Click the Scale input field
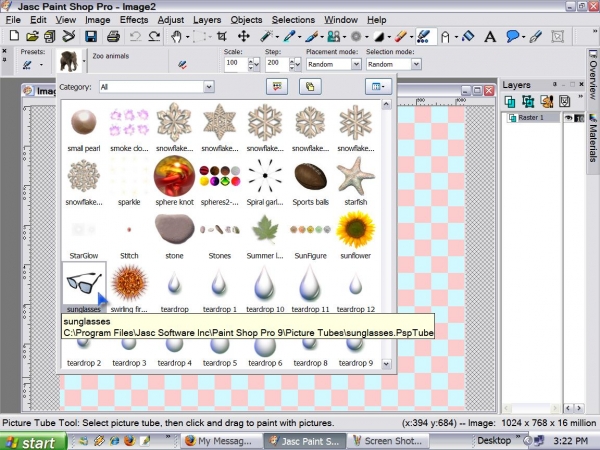Image resolution: width=600 pixels, height=450 pixels. [236, 64]
